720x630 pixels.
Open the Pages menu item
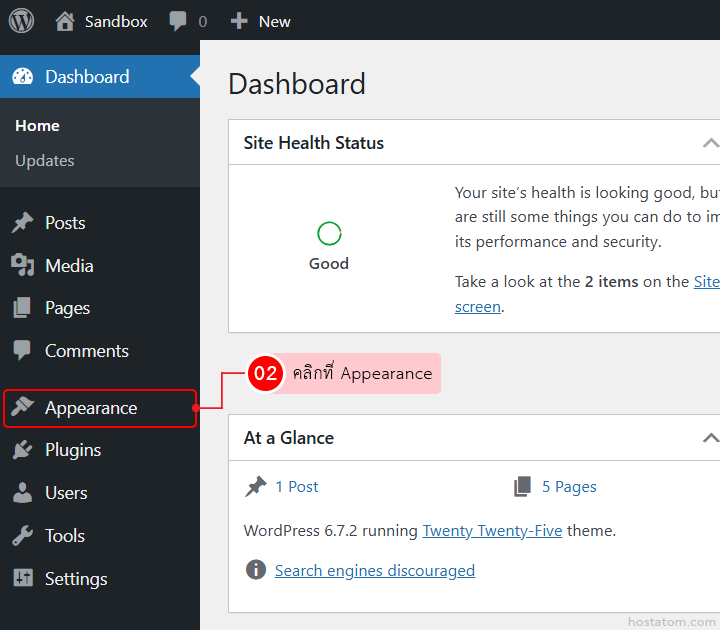[x=67, y=308]
